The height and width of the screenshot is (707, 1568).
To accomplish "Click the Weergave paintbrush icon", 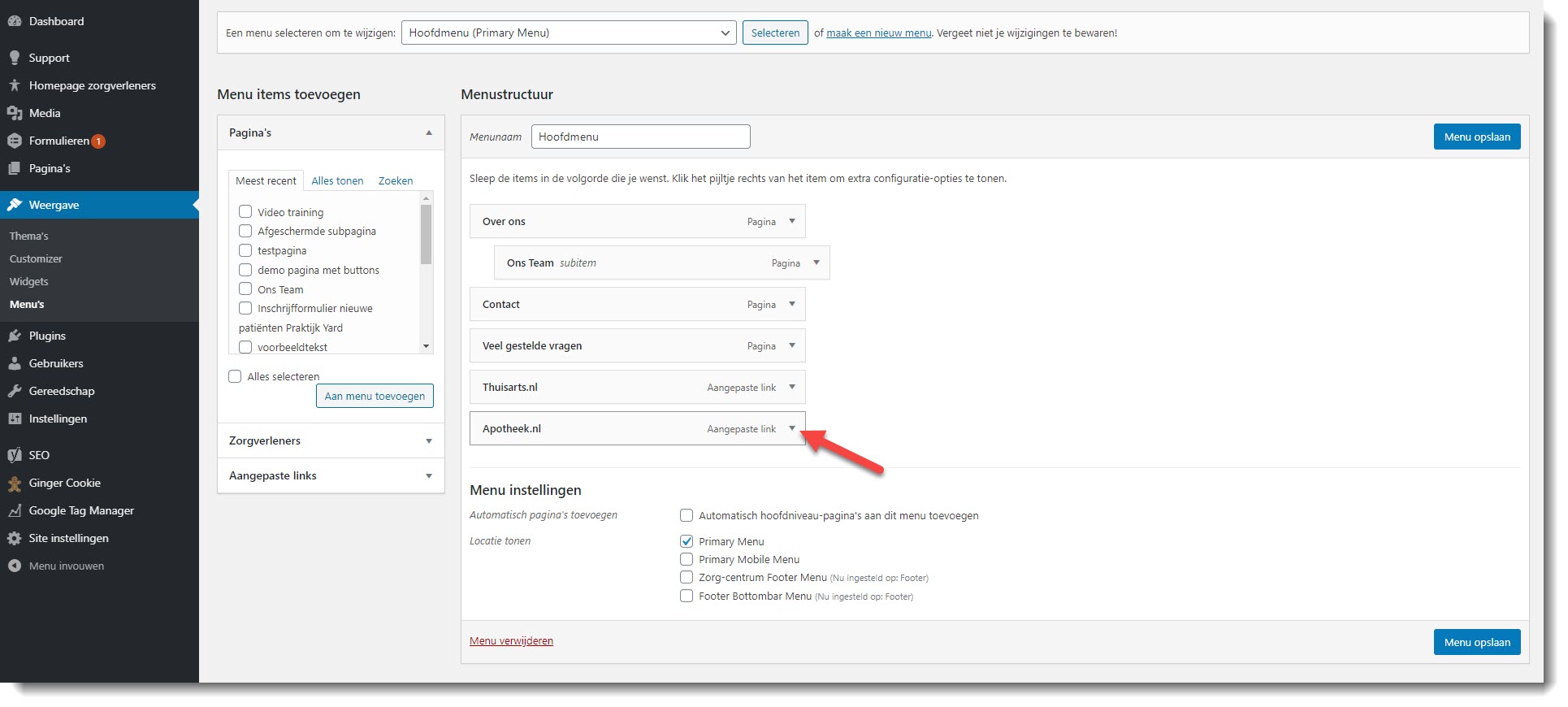I will (x=15, y=205).
